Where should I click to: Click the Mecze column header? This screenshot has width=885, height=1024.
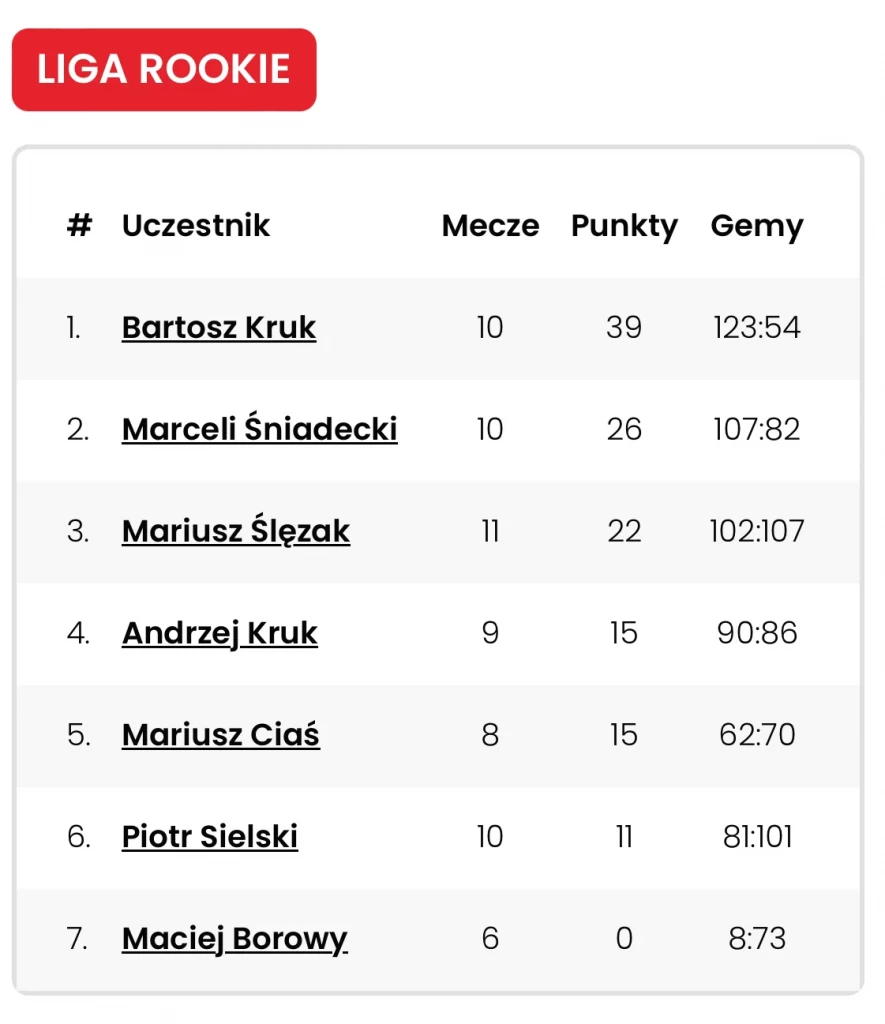491,225
